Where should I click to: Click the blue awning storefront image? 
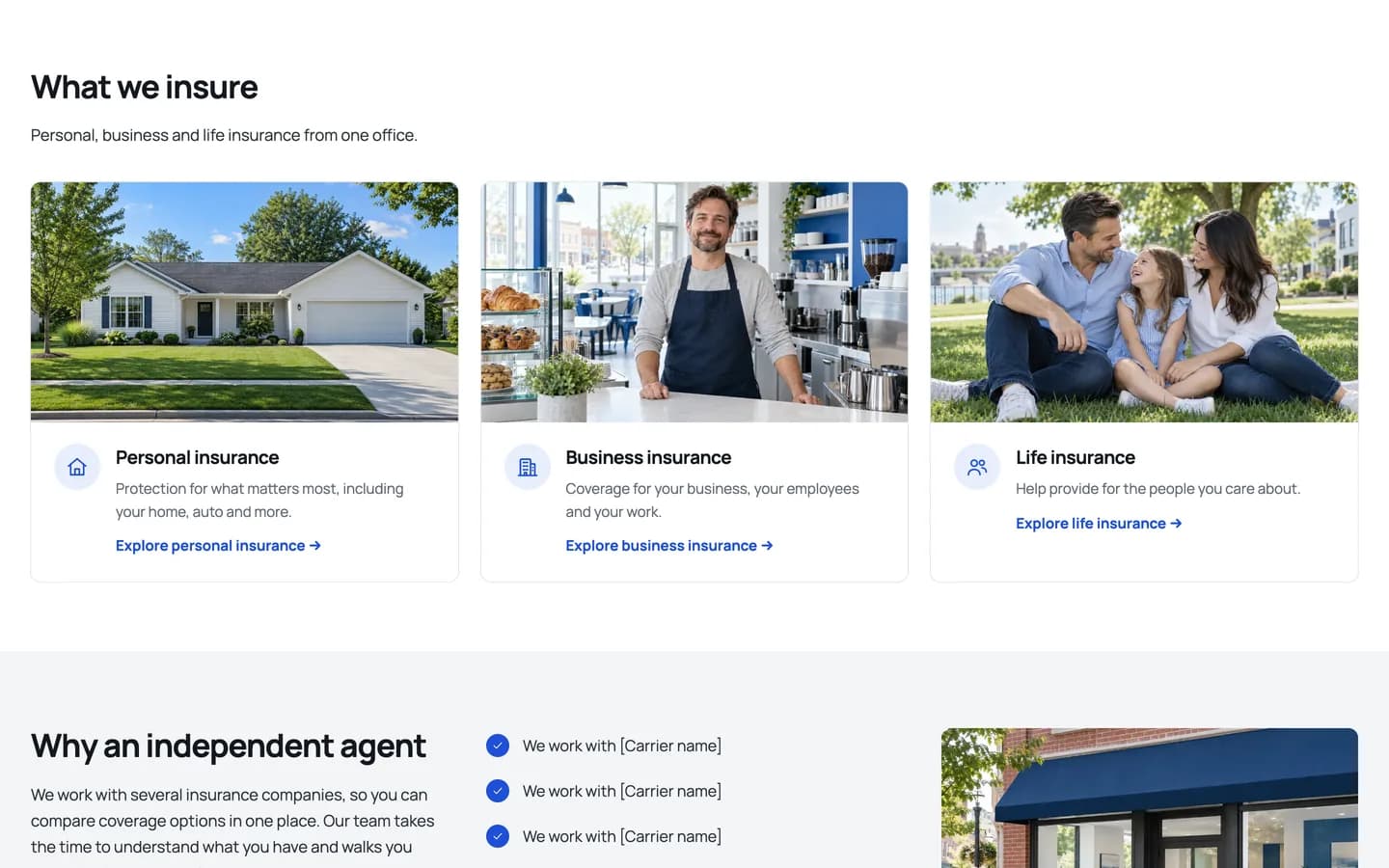[1150, 799]
